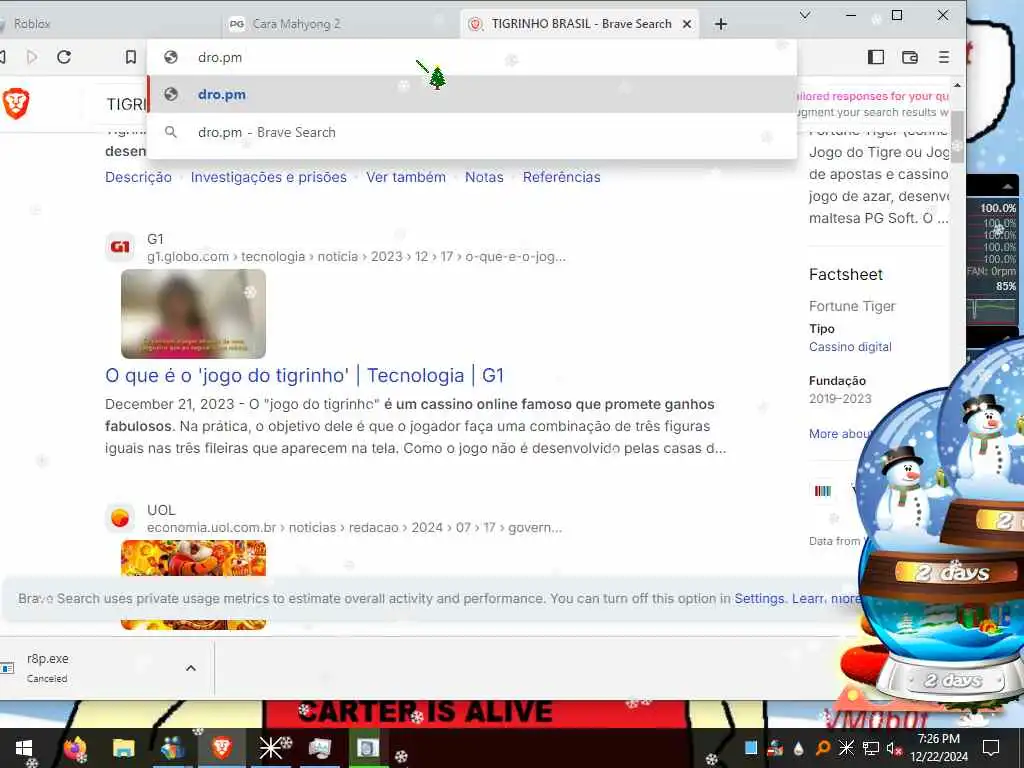Open the More about link in the factsheet
Screen dimensions: 1024x768
(839, 434)
